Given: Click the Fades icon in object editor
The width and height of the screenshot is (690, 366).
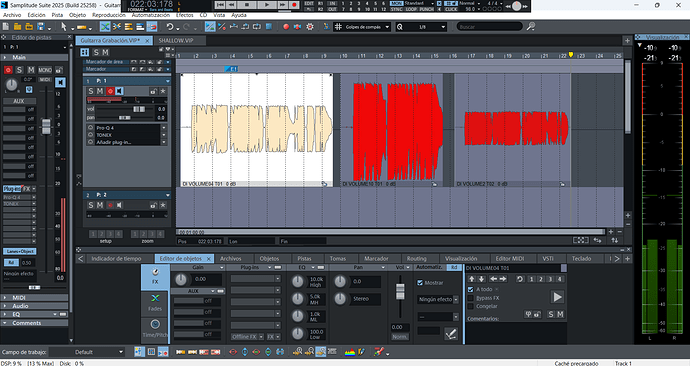Looking at the screenshot, I should pyautogui.click(x=155, y=303).
